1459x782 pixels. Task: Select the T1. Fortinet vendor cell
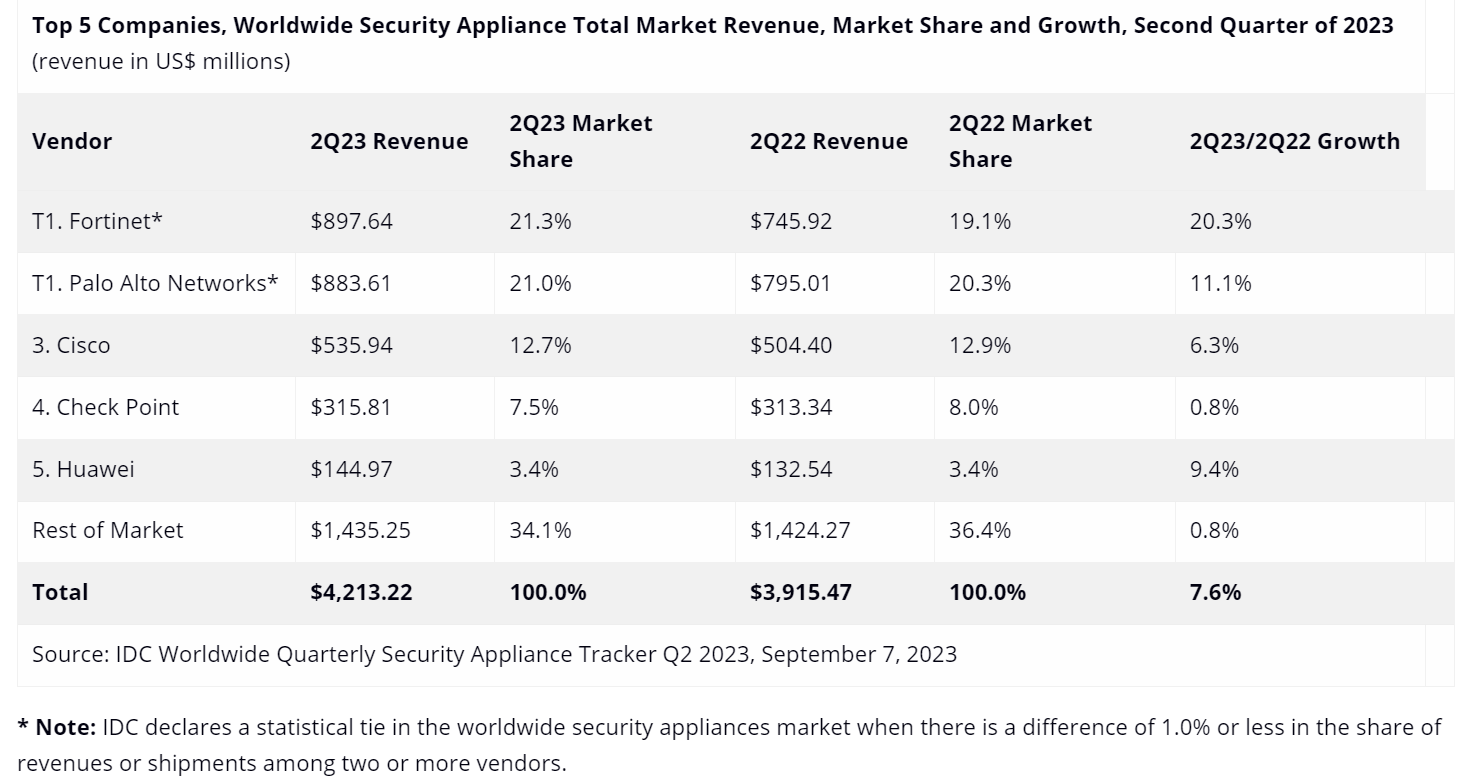(x=97, y=221)
